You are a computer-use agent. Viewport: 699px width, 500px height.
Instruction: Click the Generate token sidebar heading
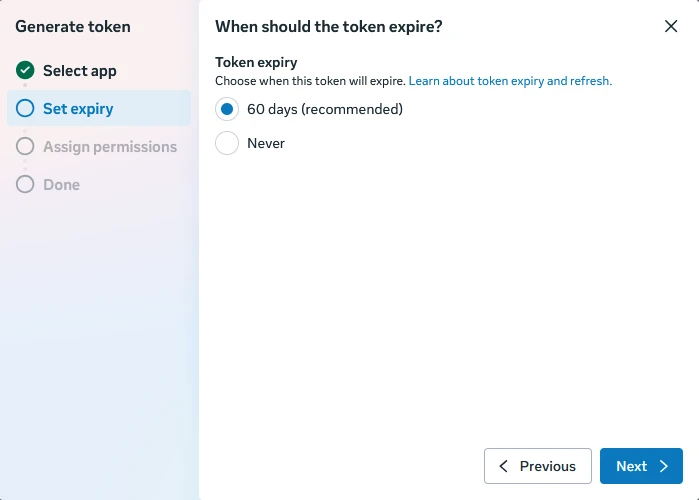pyautogui.click(x=73, y=27)
